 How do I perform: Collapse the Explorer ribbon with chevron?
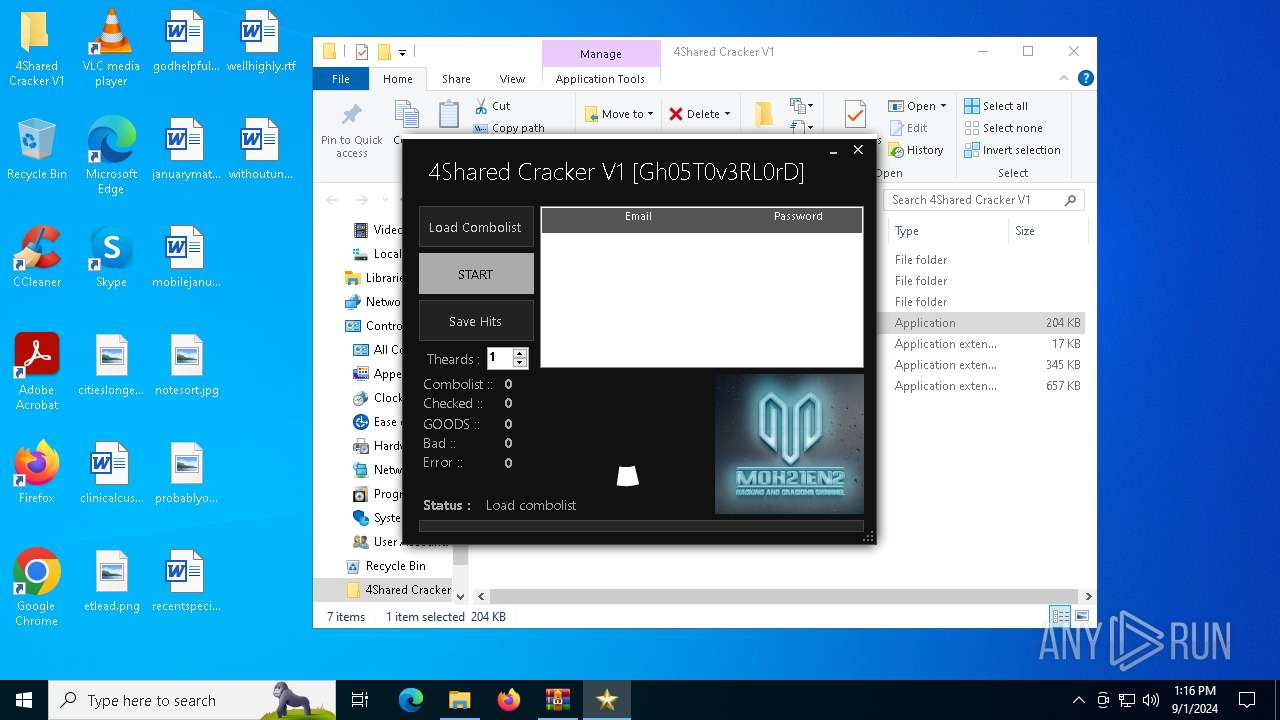pos(1064,78)
